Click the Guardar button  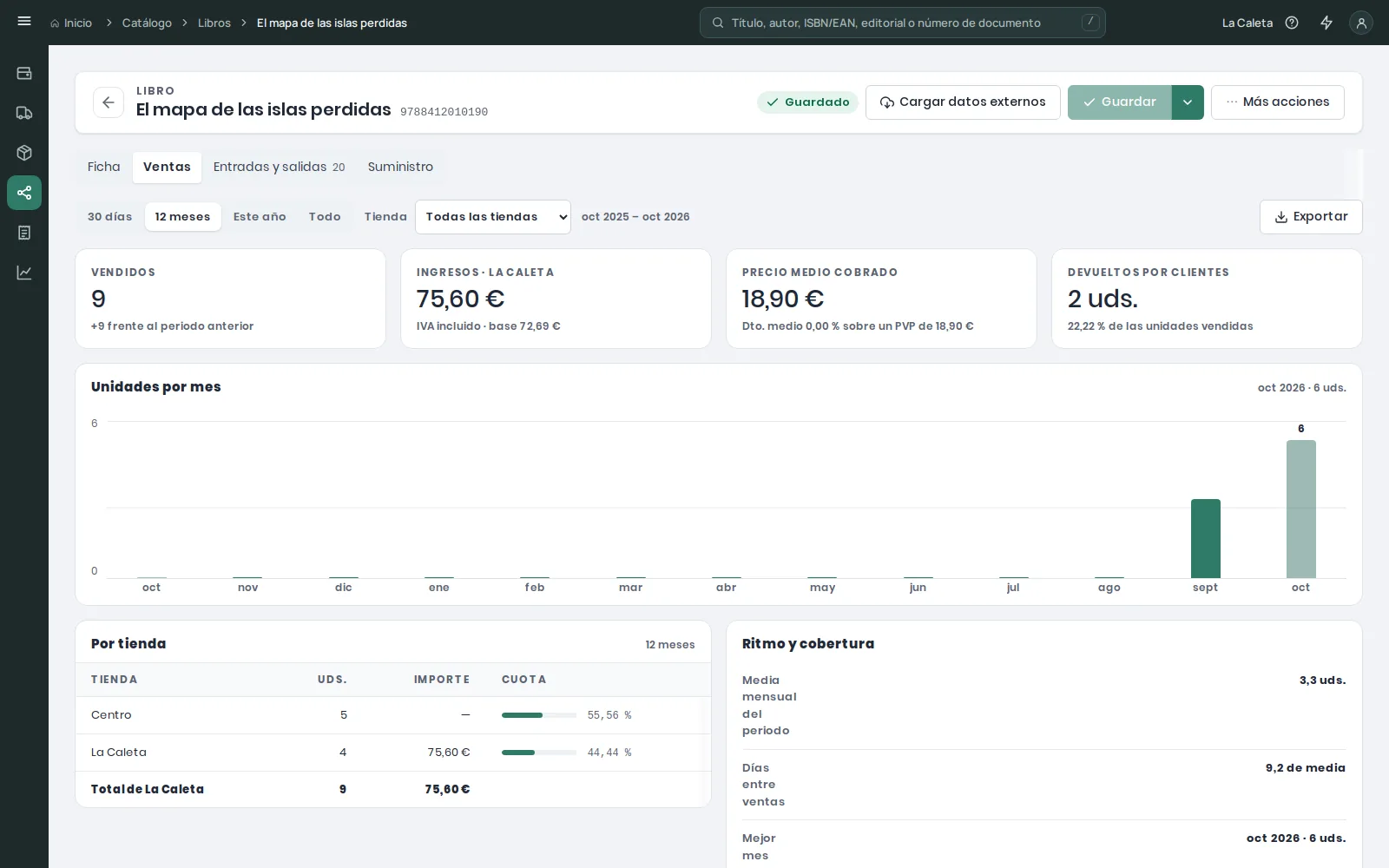pos(1120,102)
